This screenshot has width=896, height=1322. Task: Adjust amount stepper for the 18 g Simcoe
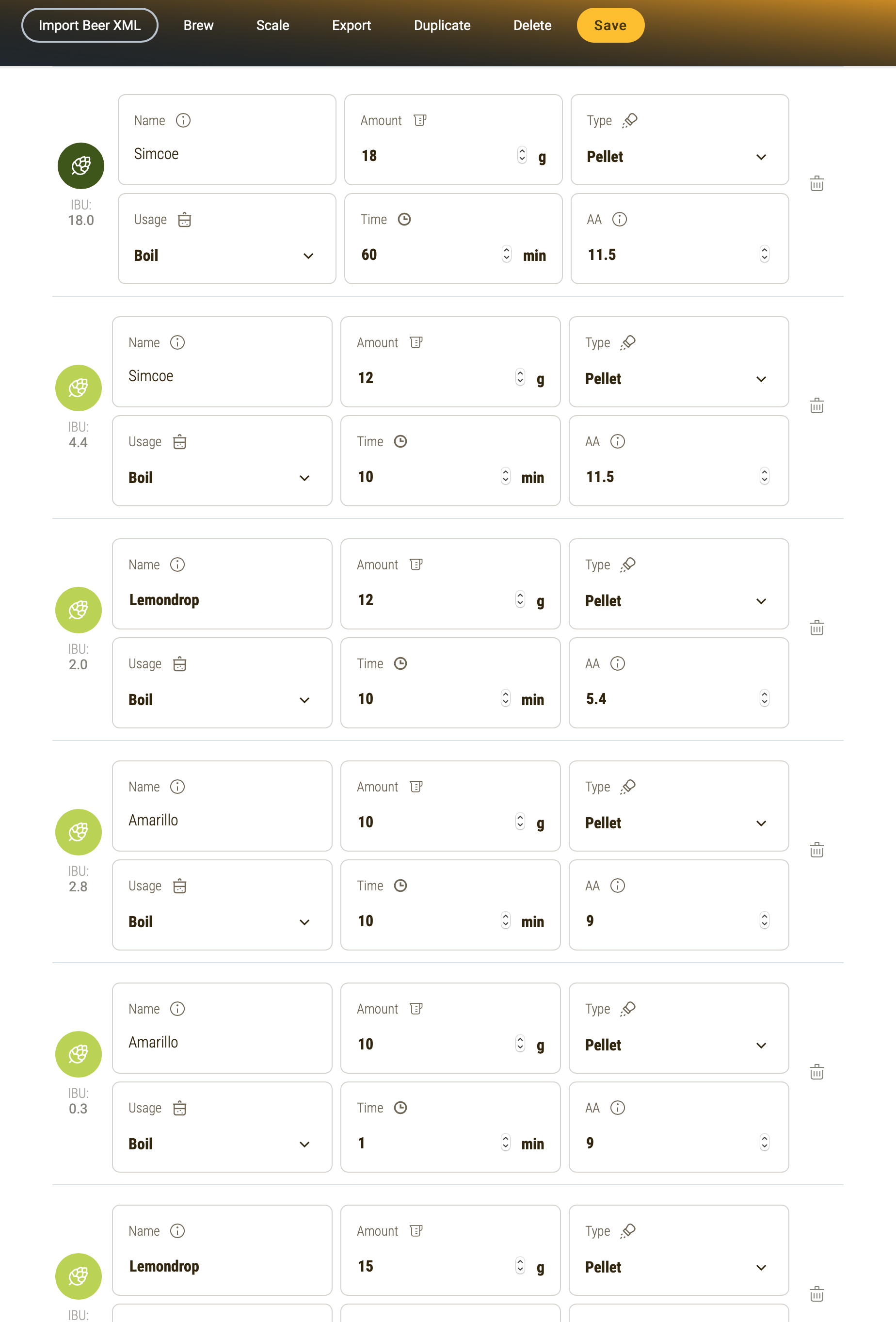522,155
